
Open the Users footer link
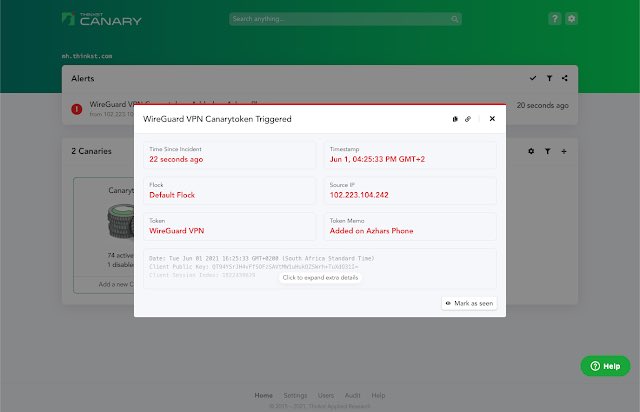coord(326,395)
